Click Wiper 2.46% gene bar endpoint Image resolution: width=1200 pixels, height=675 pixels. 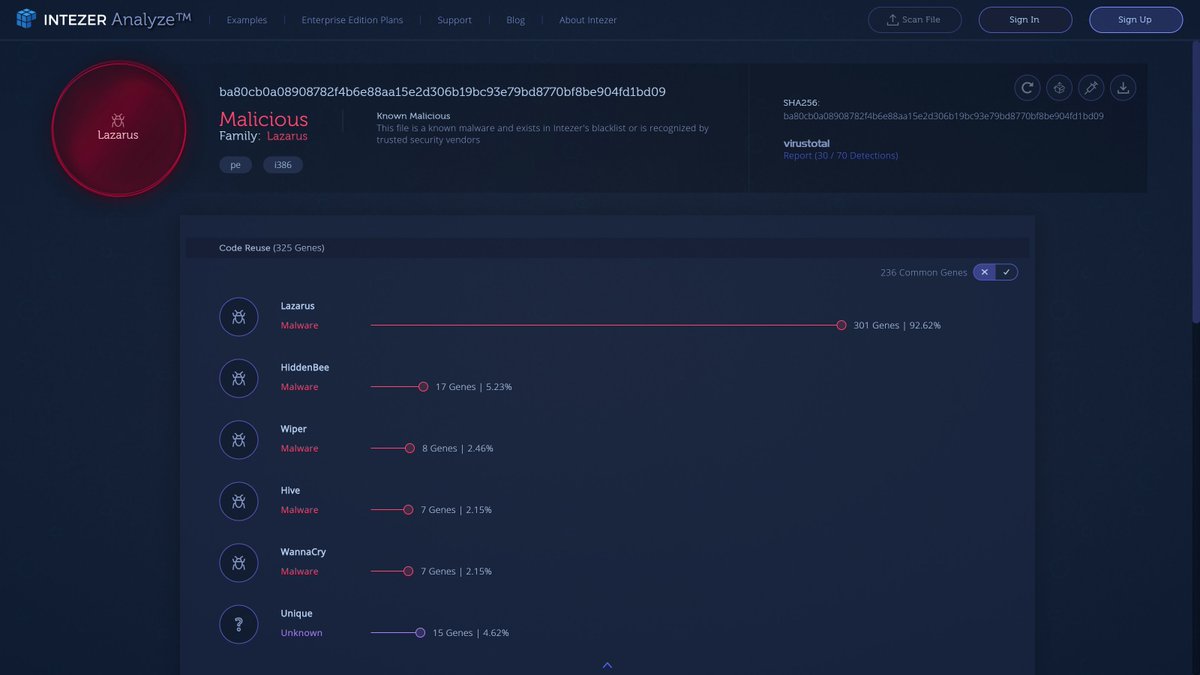pyautogui.click(x=410, y=448)
